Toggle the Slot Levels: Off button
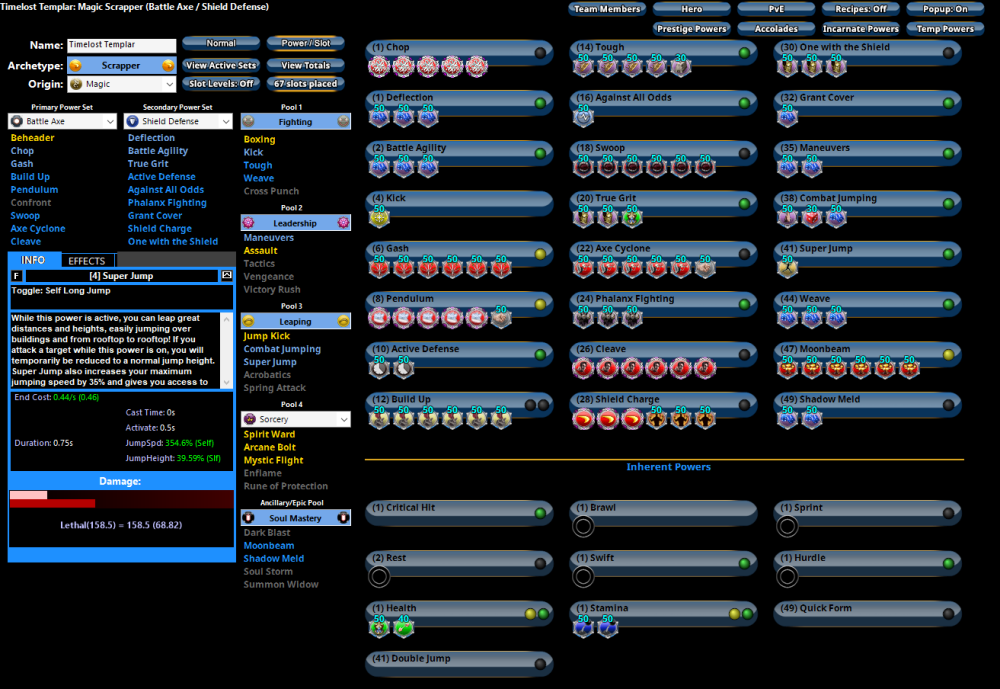1000x689 pixels. click(x=220, y=84)
